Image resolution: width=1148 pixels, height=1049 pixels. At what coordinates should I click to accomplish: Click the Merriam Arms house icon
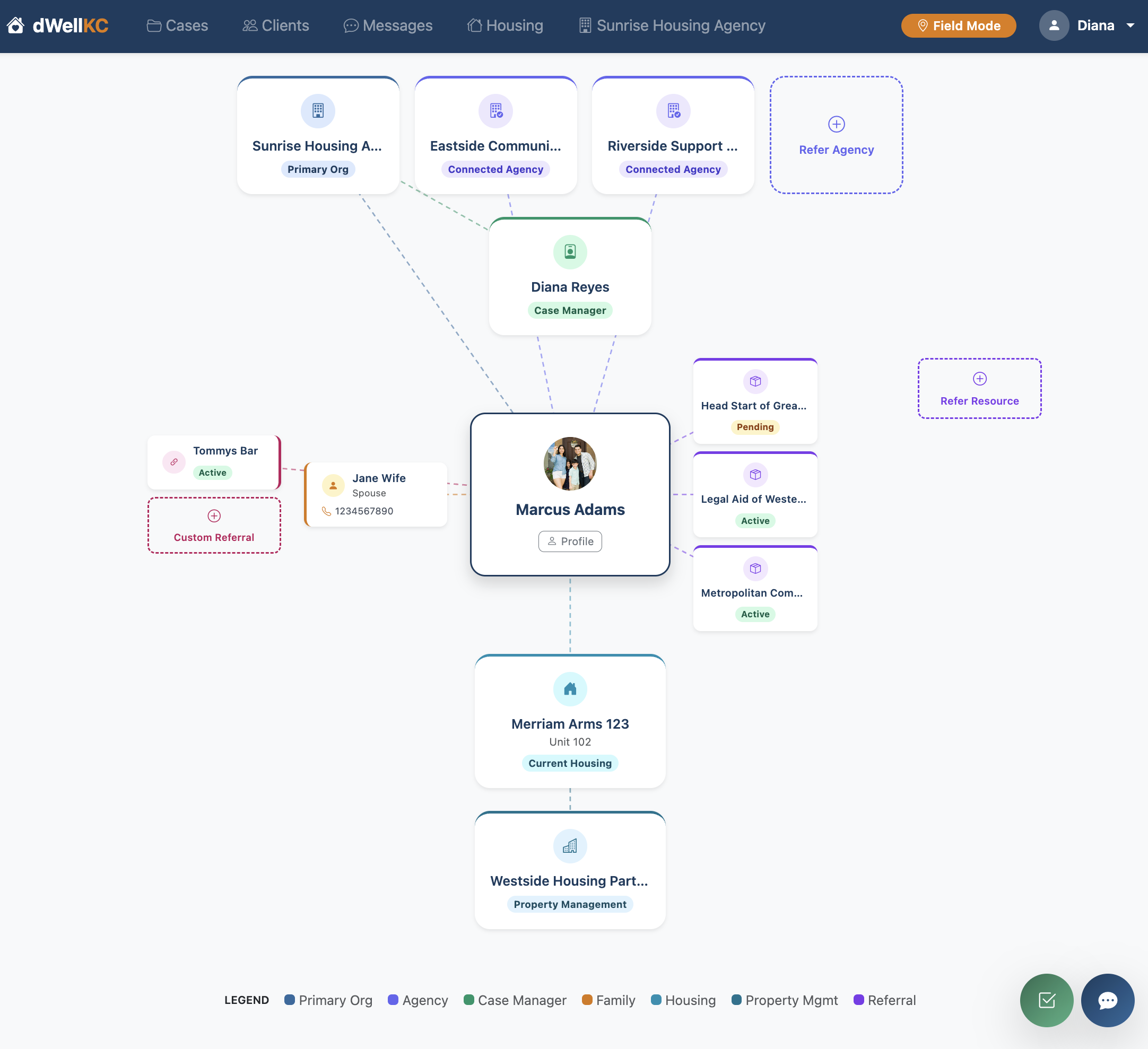point(570,689)
